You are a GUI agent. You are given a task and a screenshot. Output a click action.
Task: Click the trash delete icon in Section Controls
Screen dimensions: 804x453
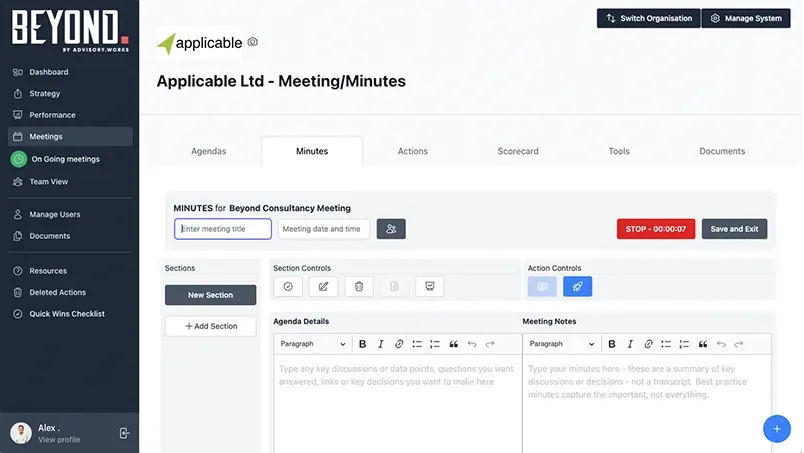[359, 286]
